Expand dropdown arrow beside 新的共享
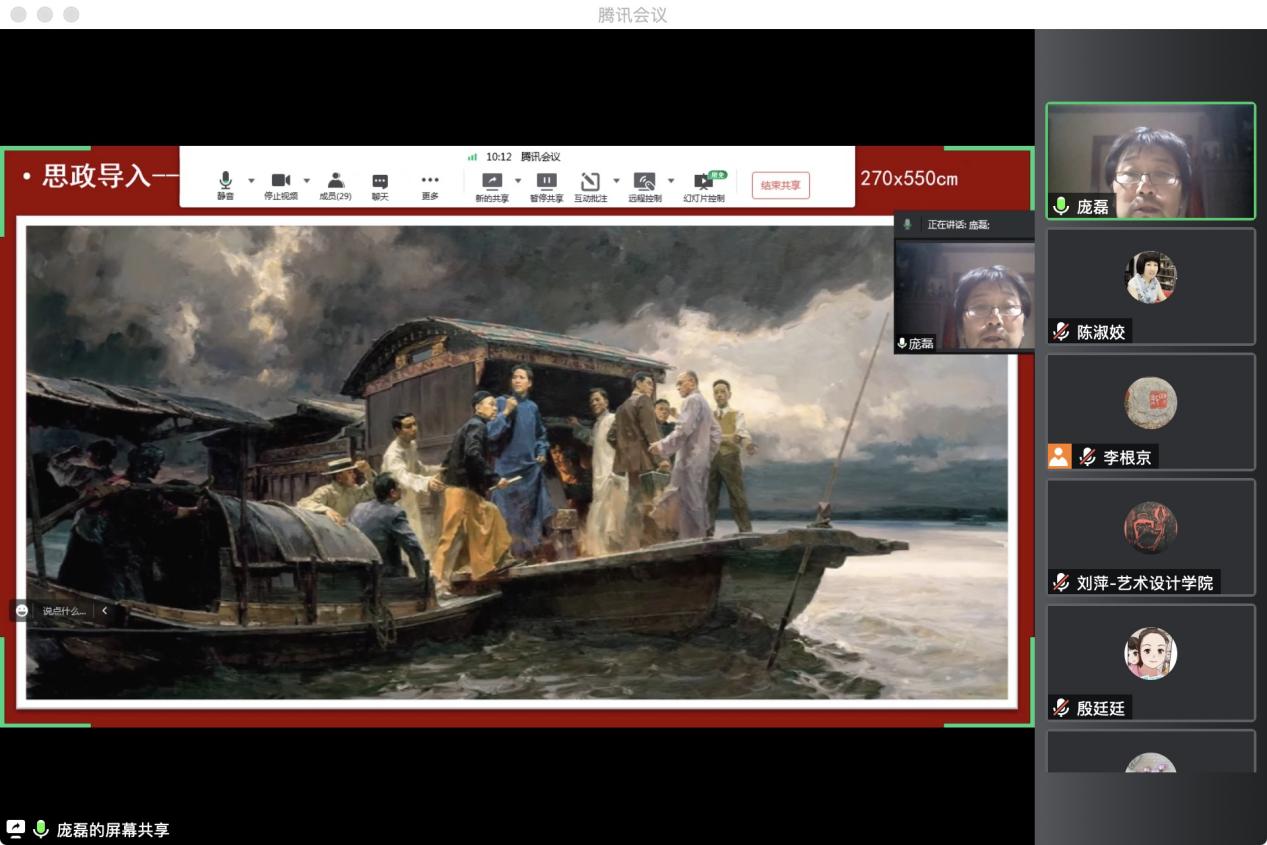This screenshot has width=1267, height=845. pyautogui.click(x=518, y=181)
